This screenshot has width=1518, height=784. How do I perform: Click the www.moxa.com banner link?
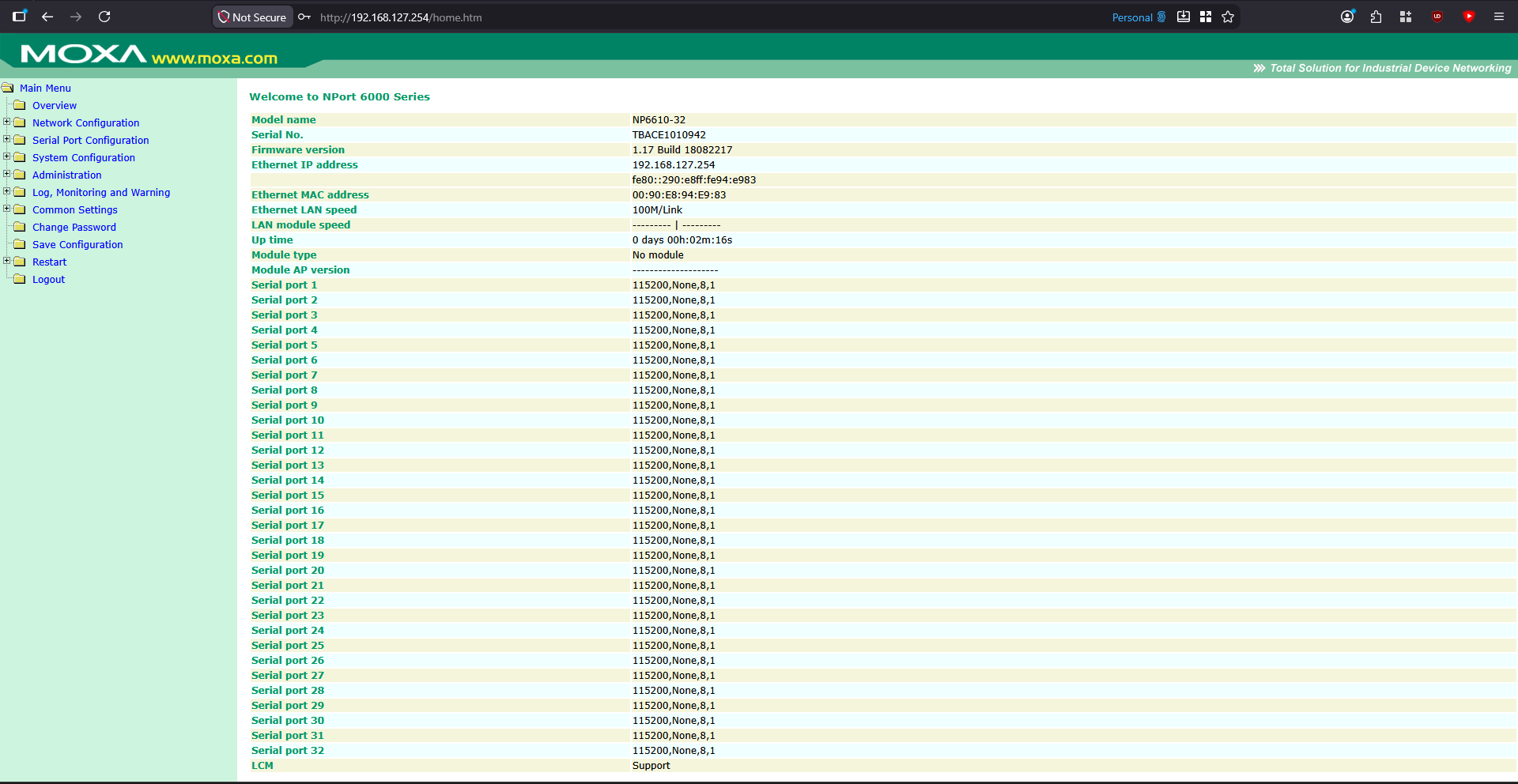coord(214,58)
